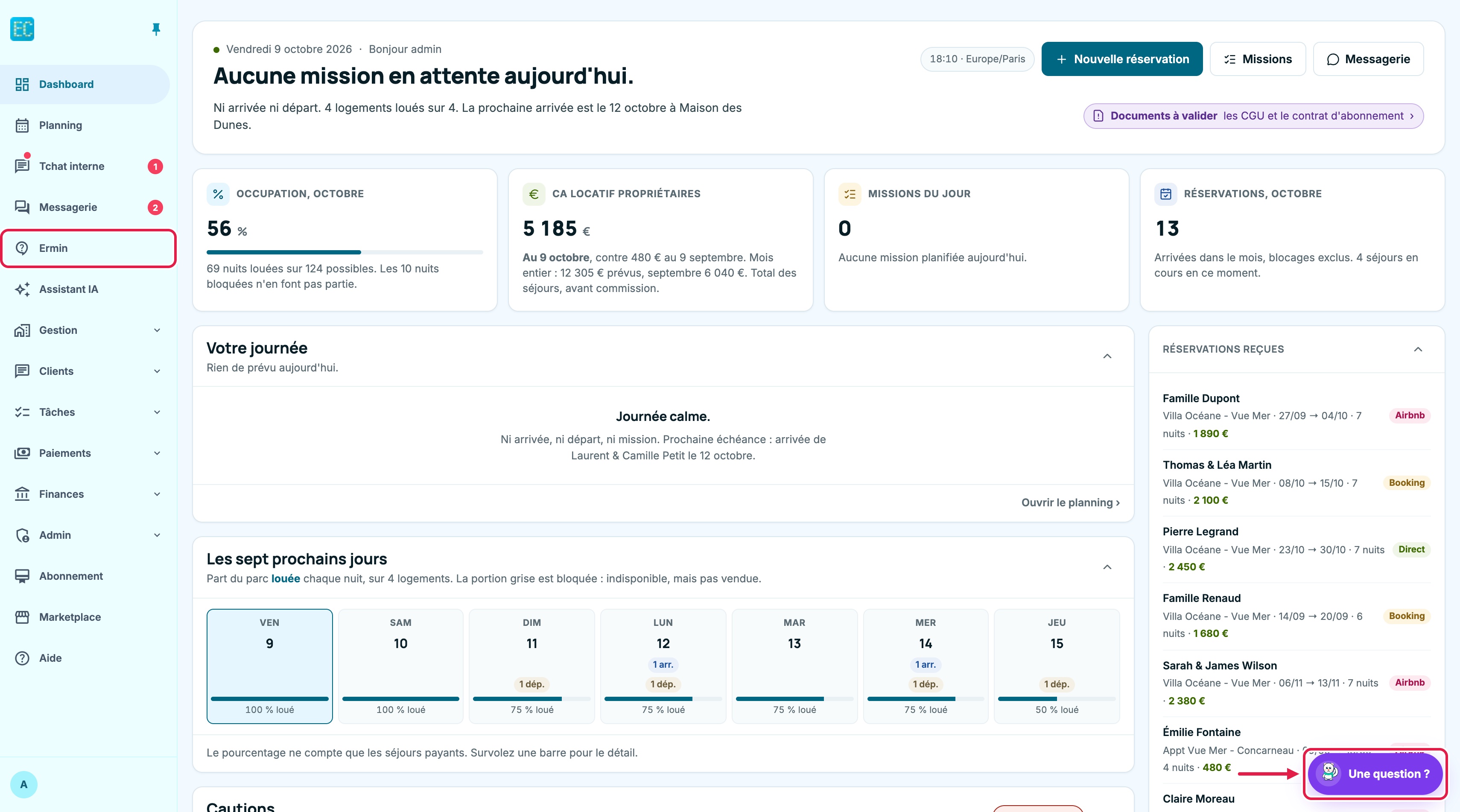The width and height of the screenshot is (1460, 812).
Task: Expand the Clients menu chevron
Action: click(157, 371)
